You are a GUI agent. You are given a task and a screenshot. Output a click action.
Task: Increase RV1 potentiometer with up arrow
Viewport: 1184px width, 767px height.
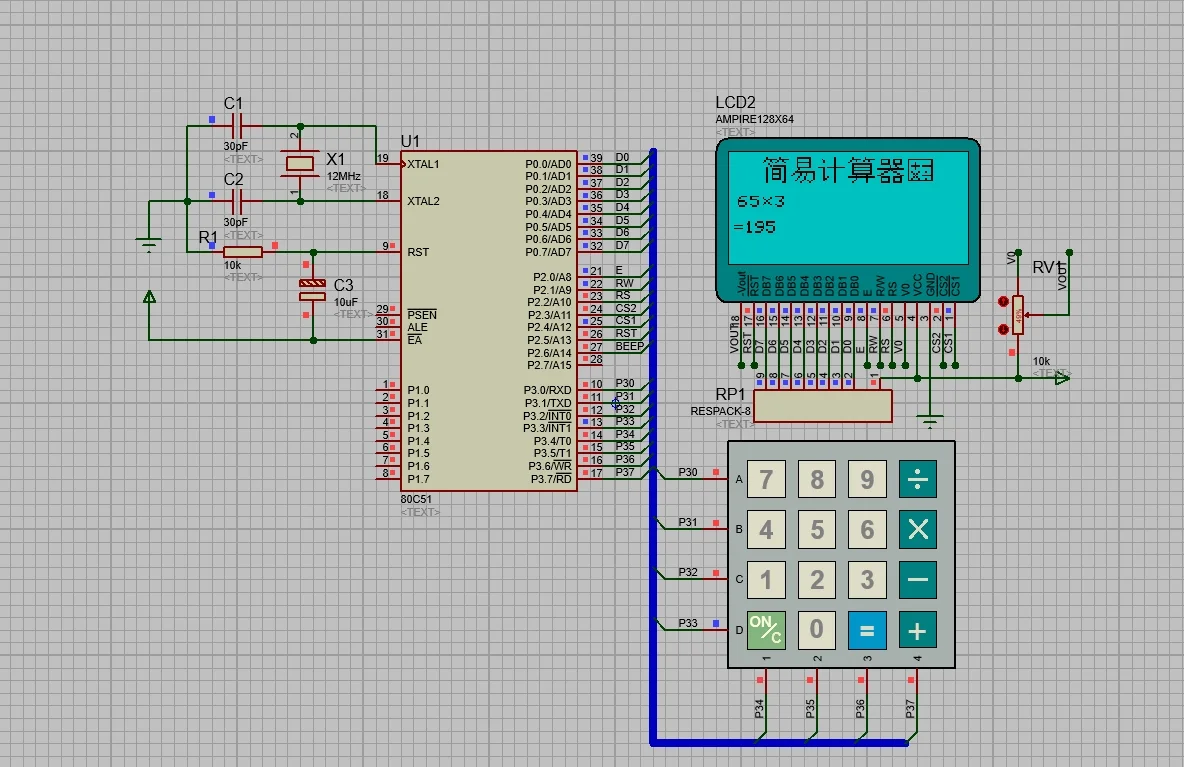[1003, 301]
